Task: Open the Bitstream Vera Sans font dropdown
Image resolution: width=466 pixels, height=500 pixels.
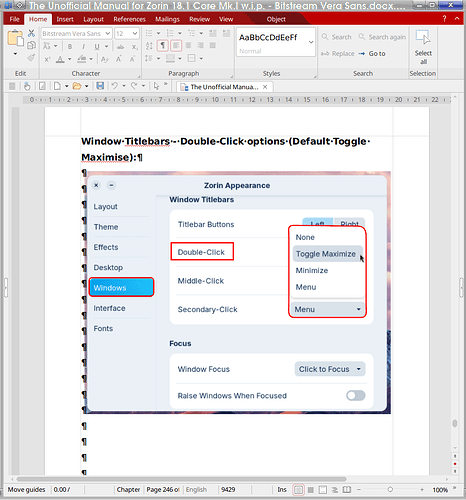Action: tap(76, 34)
